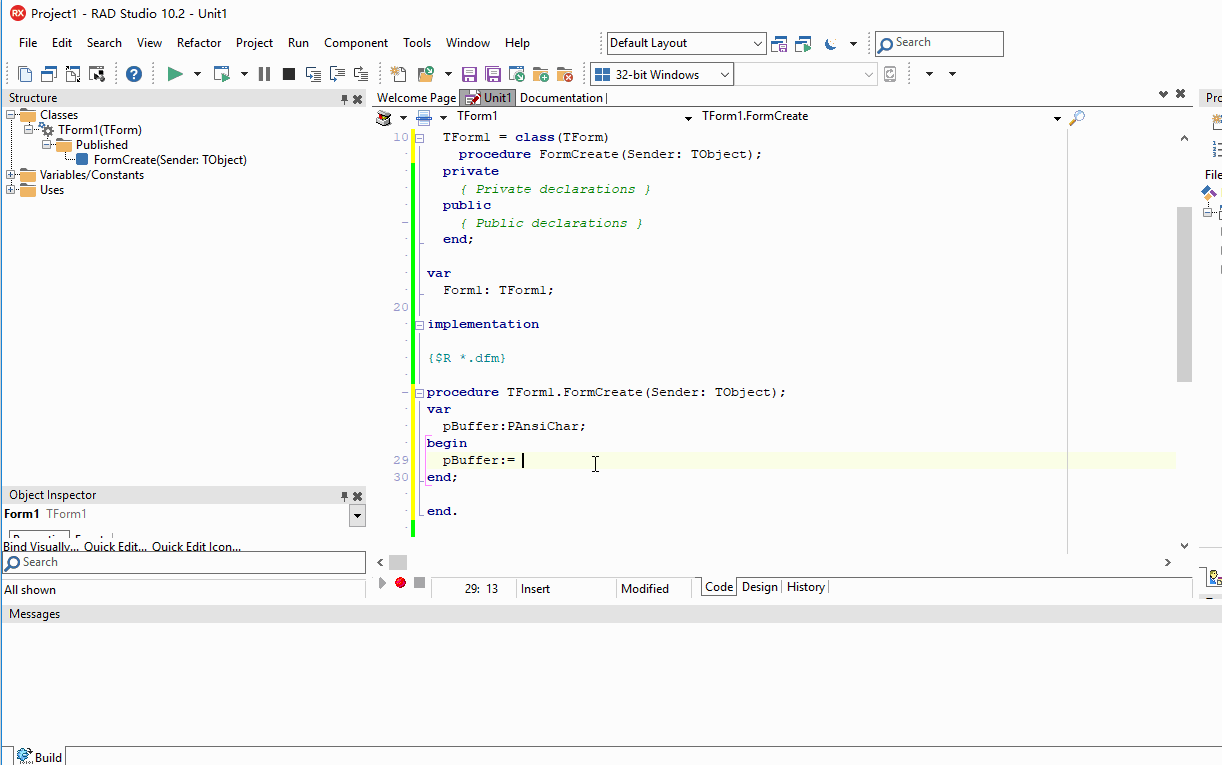Select FormCreate(Sender: TObject) in Structure tree
Image resolution: width=1222 pixels, height=765 pixels.
[x=169, y=160]
